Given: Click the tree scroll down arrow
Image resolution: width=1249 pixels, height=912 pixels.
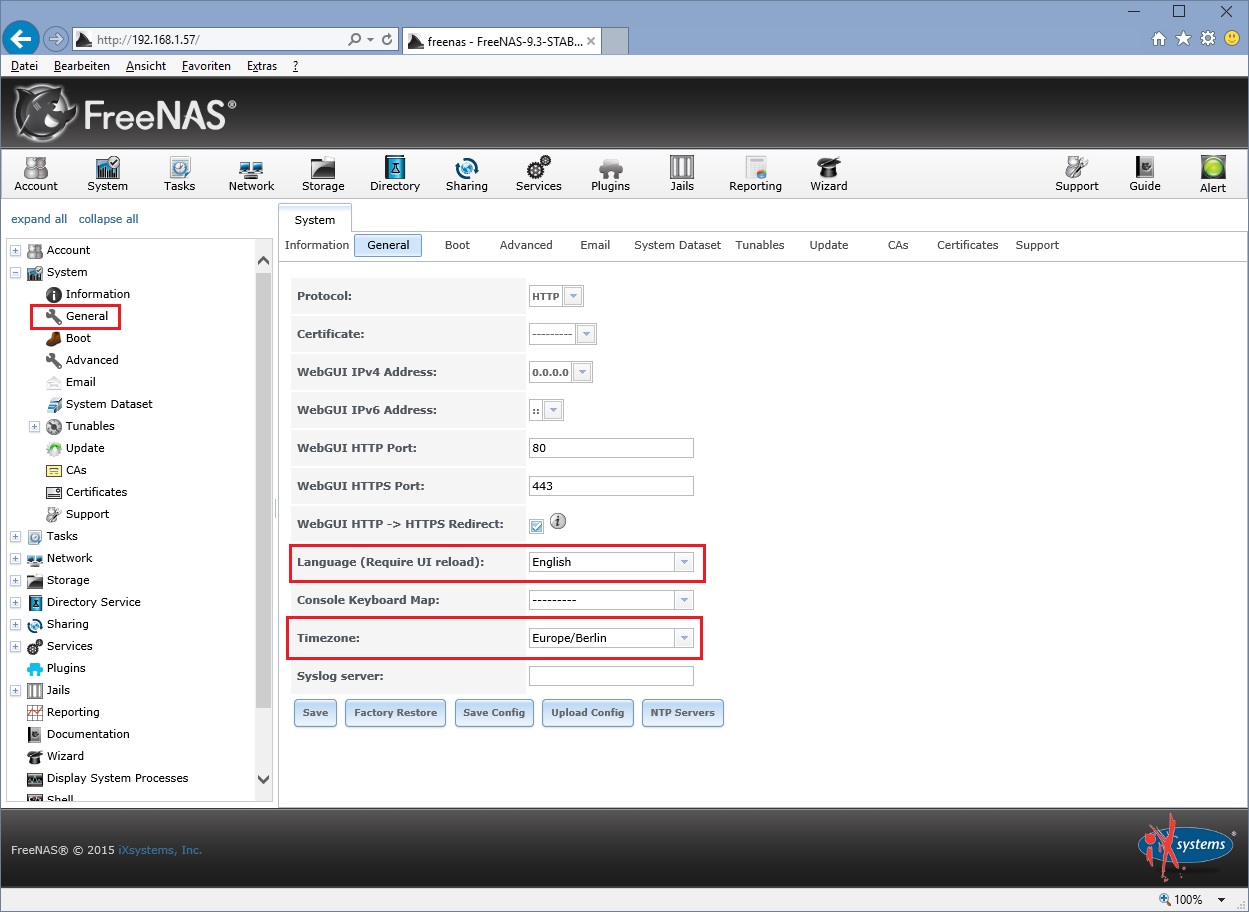Looking at the screenshot, I should (x=264, y=779).
